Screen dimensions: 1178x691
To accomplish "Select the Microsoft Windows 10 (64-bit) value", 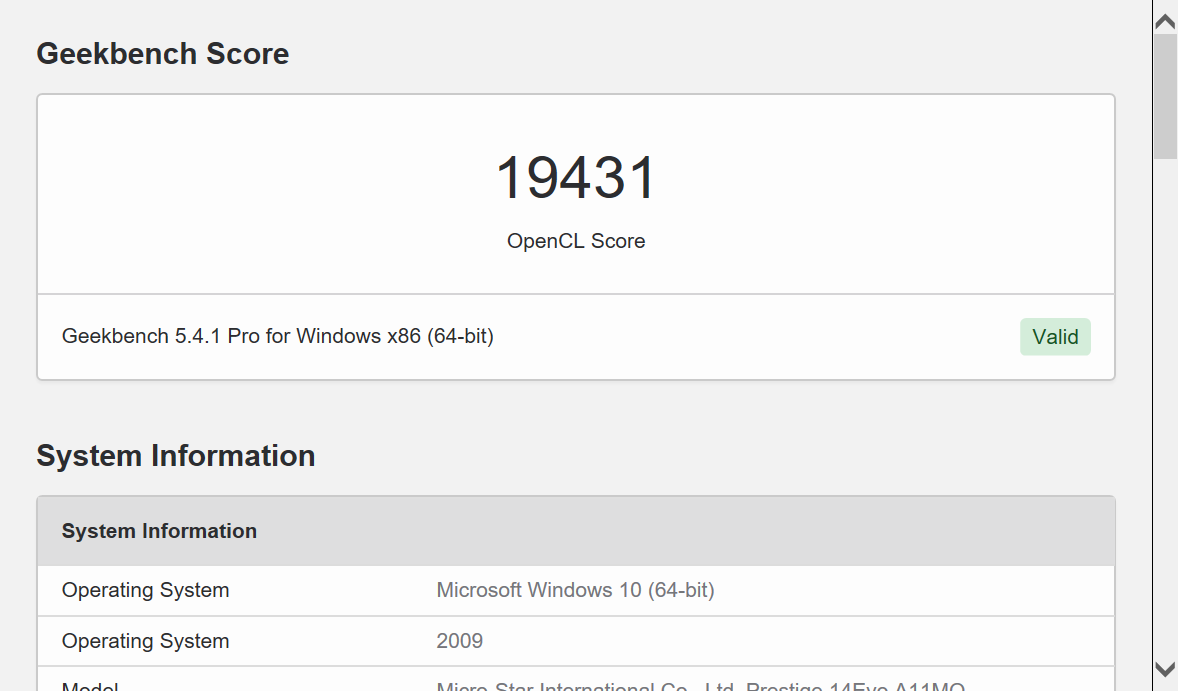I will point(575,590).
